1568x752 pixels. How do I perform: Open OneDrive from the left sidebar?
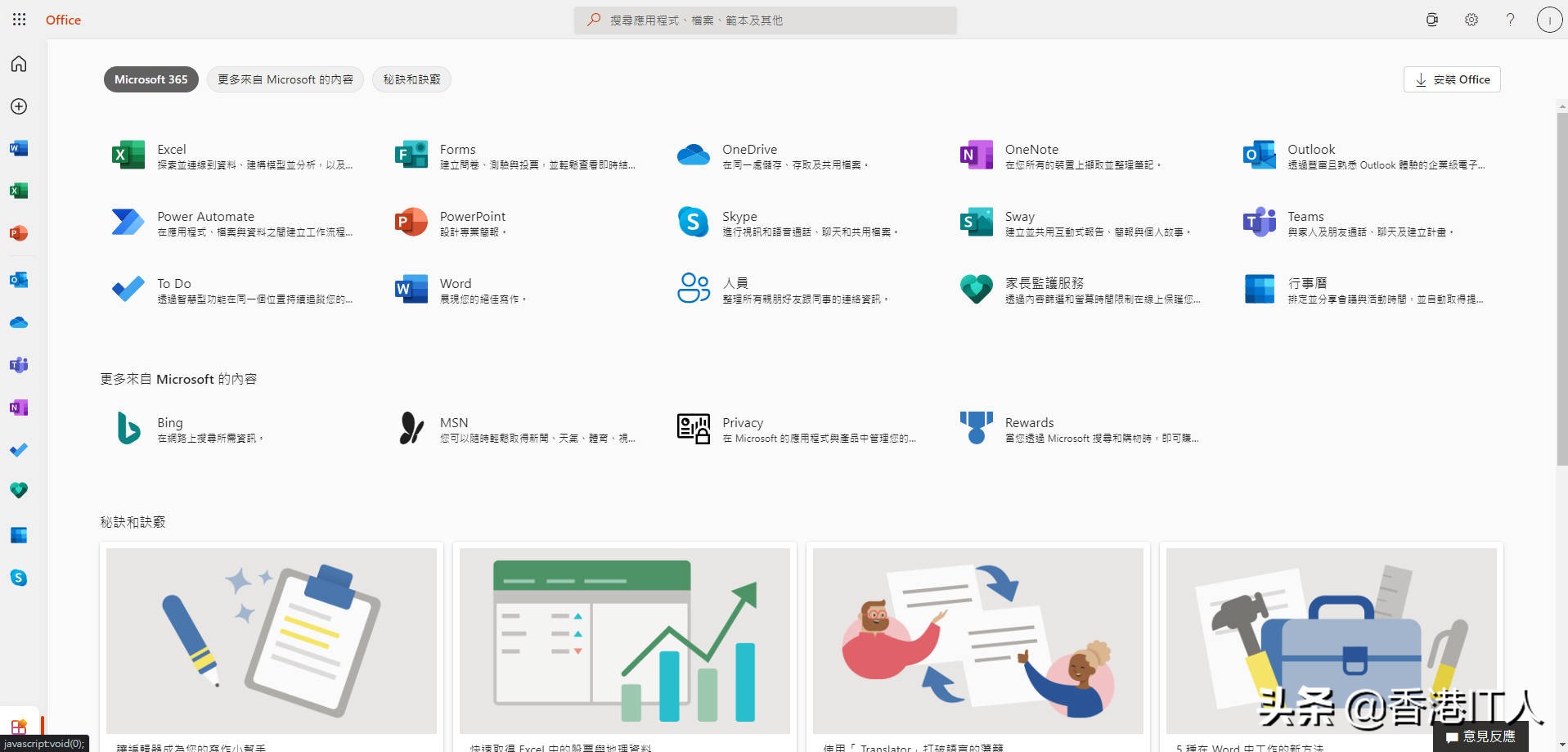coord(19,322)
